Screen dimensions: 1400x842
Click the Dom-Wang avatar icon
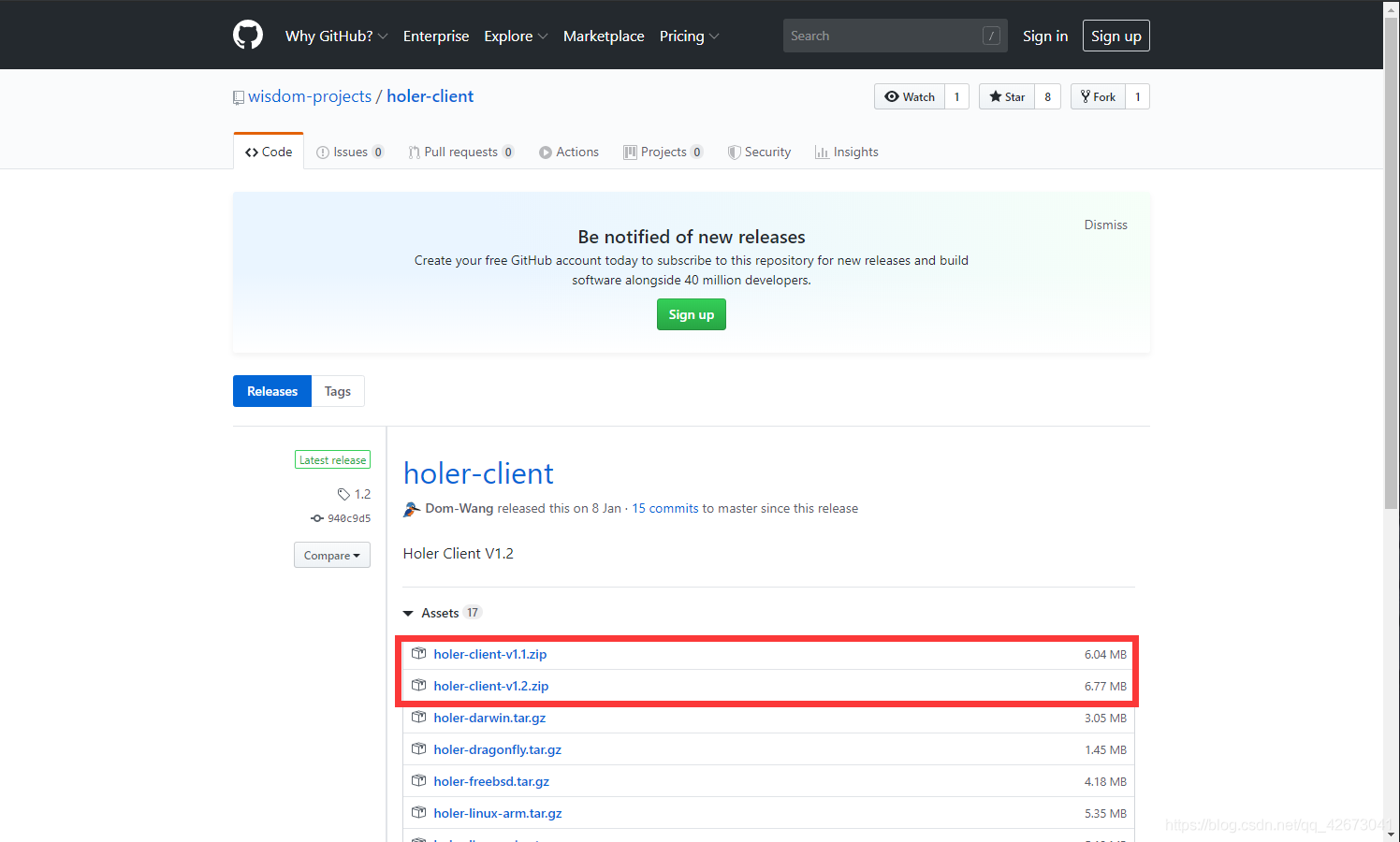[x=412, y=509]
